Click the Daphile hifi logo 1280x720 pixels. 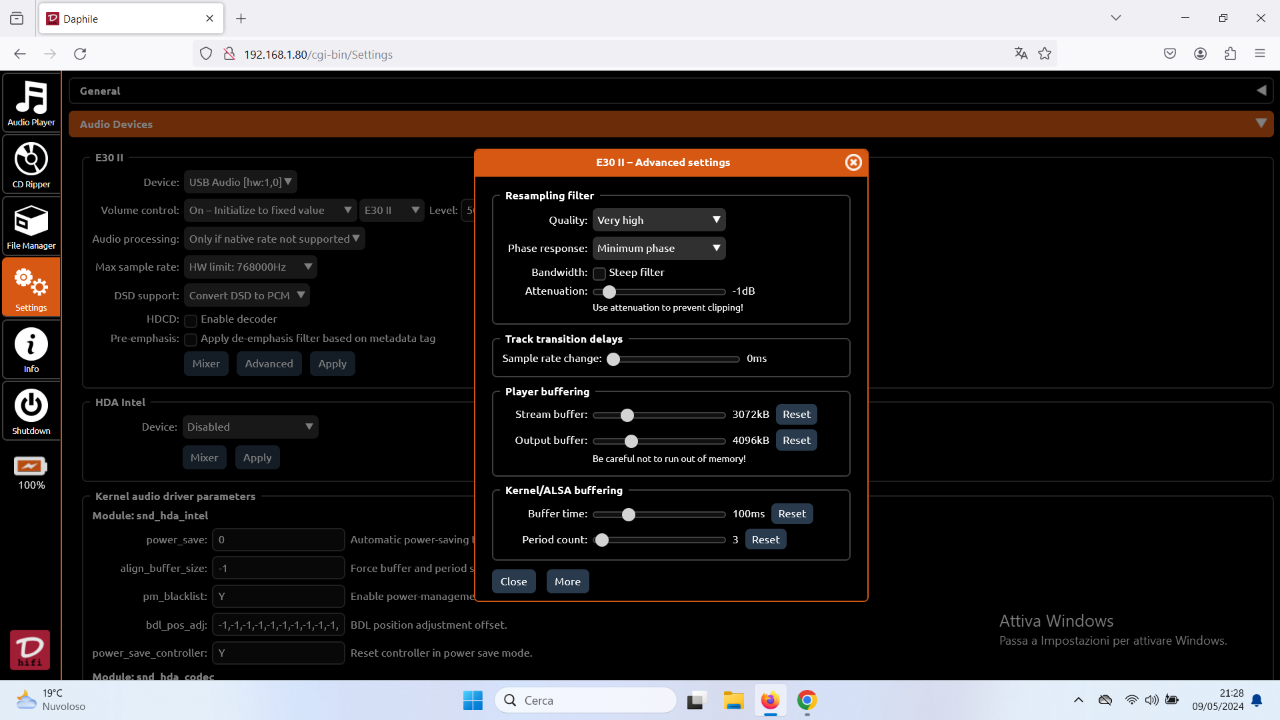pos(30,650)
